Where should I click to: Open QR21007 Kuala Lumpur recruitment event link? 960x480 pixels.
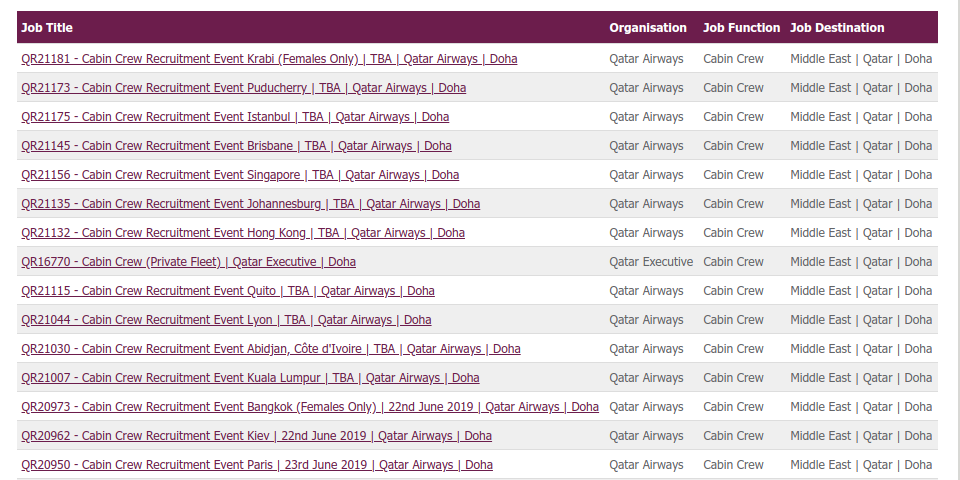click(x=250, y=378)
